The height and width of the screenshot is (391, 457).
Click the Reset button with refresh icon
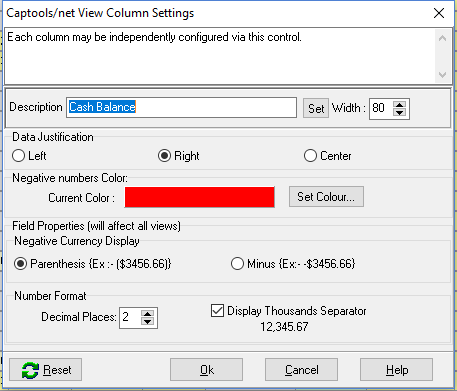(45, 370)
